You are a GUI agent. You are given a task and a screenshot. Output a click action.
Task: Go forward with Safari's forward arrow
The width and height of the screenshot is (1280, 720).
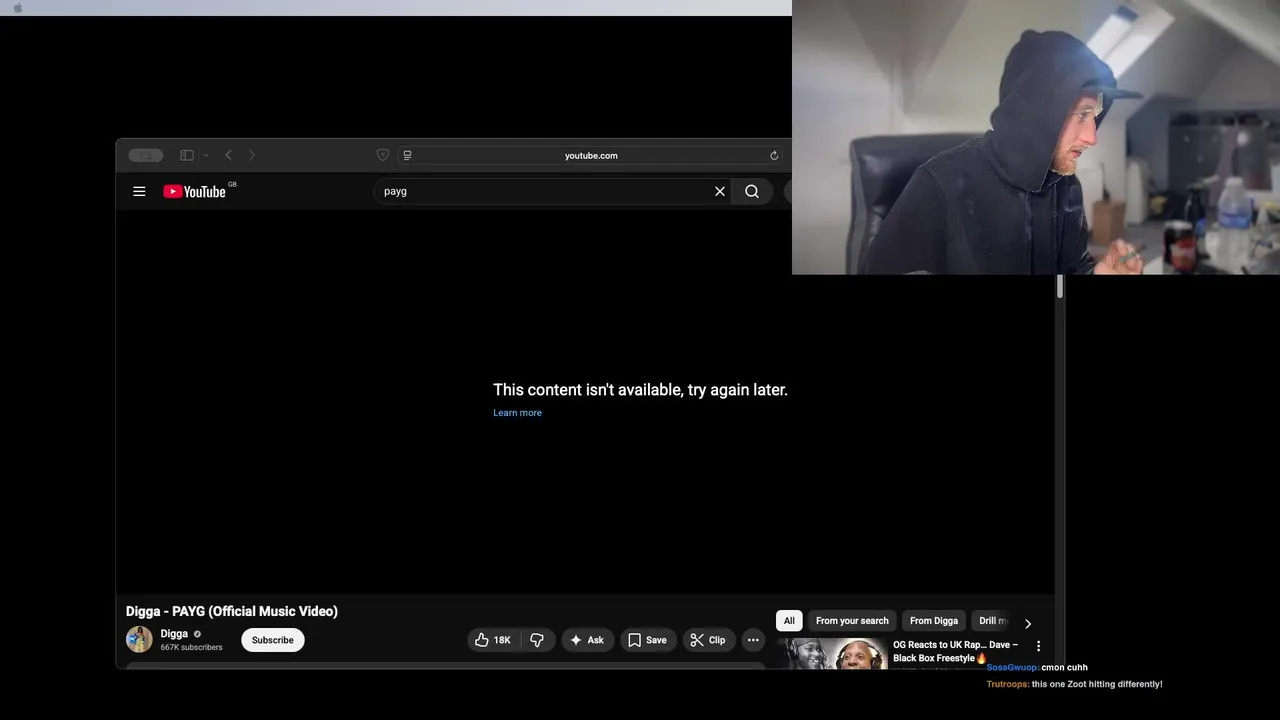(x=252, y=155)
